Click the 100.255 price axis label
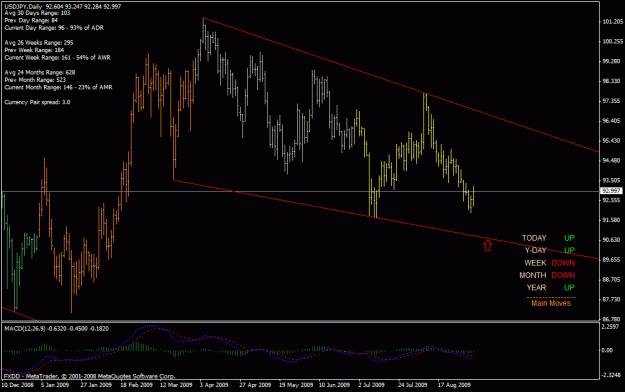Viewport: 625px width, 392px height. click(x=613, y=41)
